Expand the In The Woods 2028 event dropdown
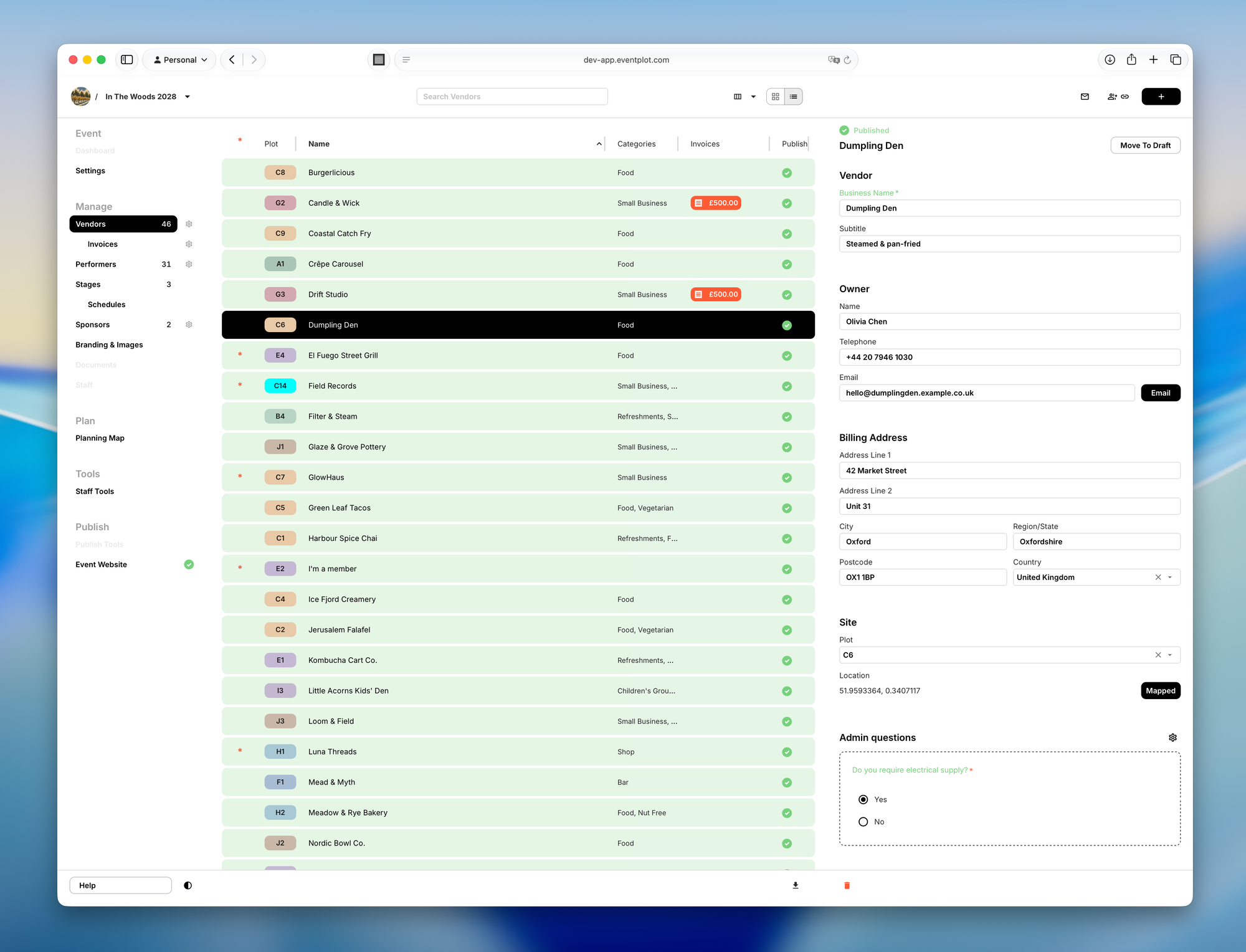Screen dimensions: 1246x952 pos(187,97)
